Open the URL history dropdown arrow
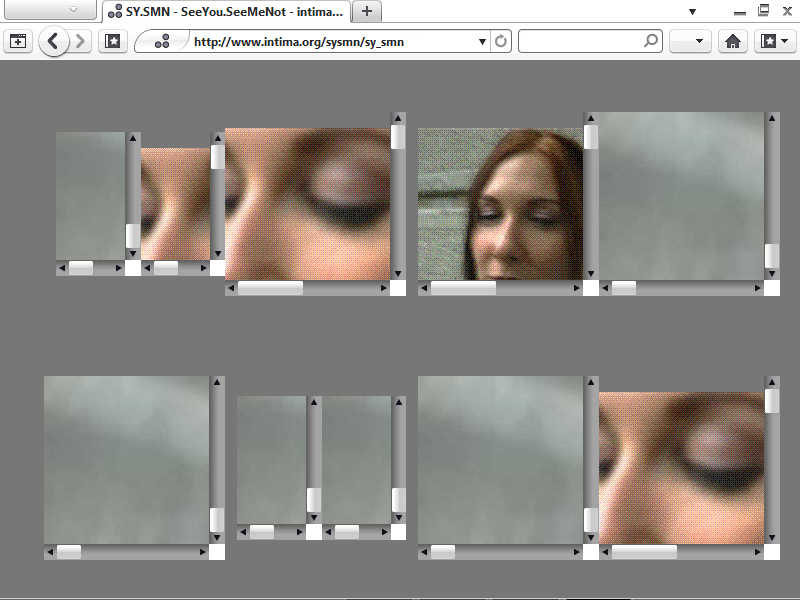The height and width of the screenshot is (600, 800). [482, 42]
